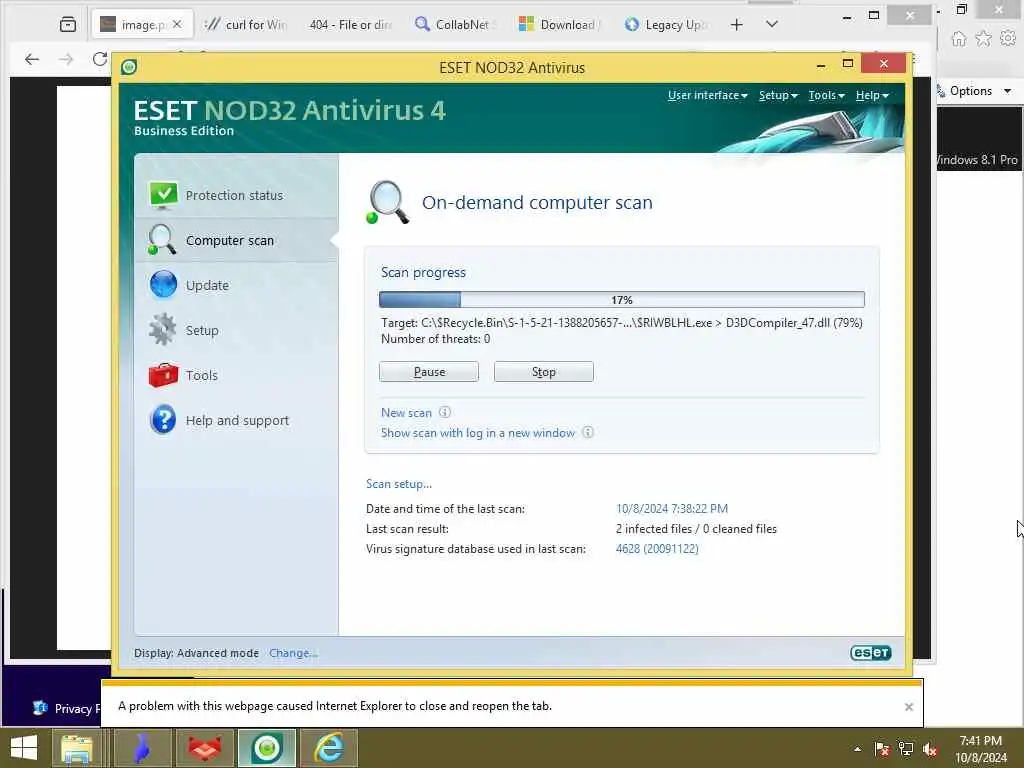Click the browser back arrow
1024x768 pixels.
click(x=31, y=59)
